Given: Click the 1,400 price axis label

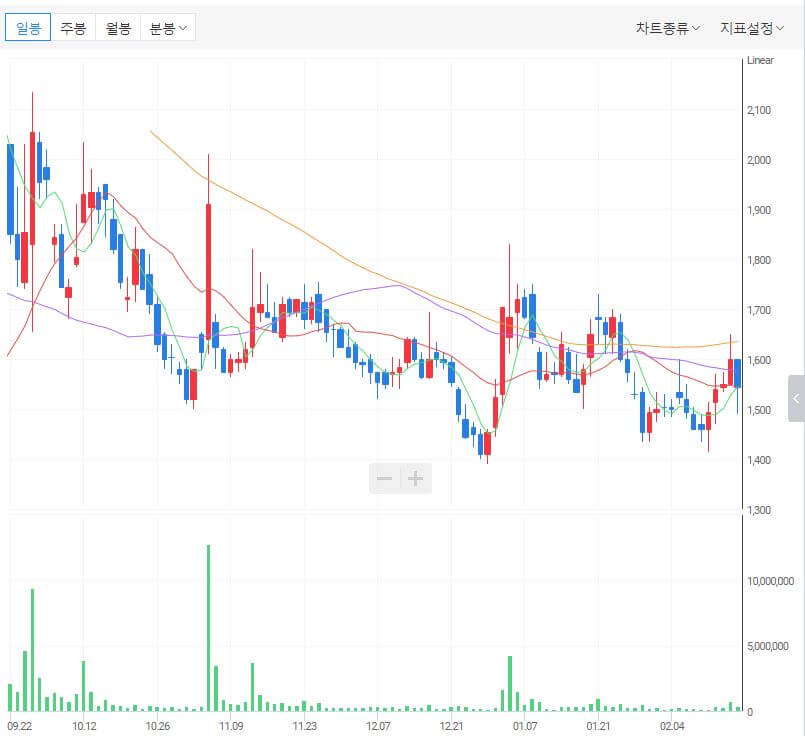Looking at the screenshot, I should click(x=759, y=460).
